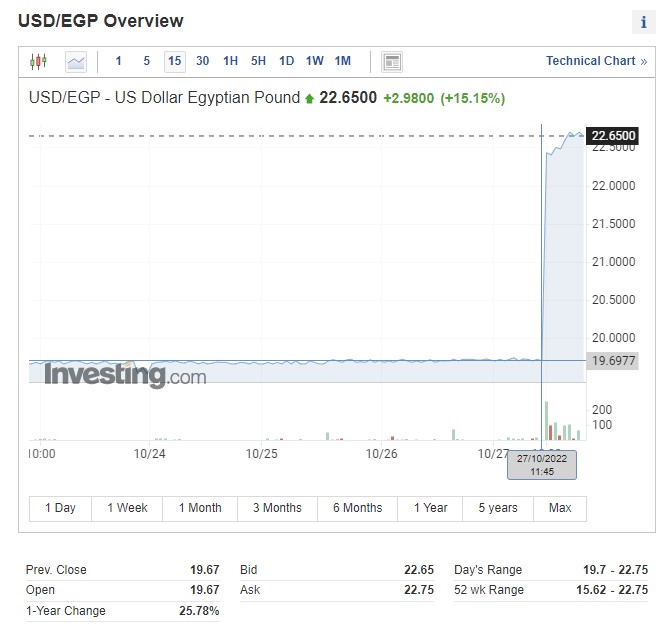Image resolution: width=665 pixels, height=641 pixels.
Task: Set interval to 1H
Action: click(x=230, y=61)
